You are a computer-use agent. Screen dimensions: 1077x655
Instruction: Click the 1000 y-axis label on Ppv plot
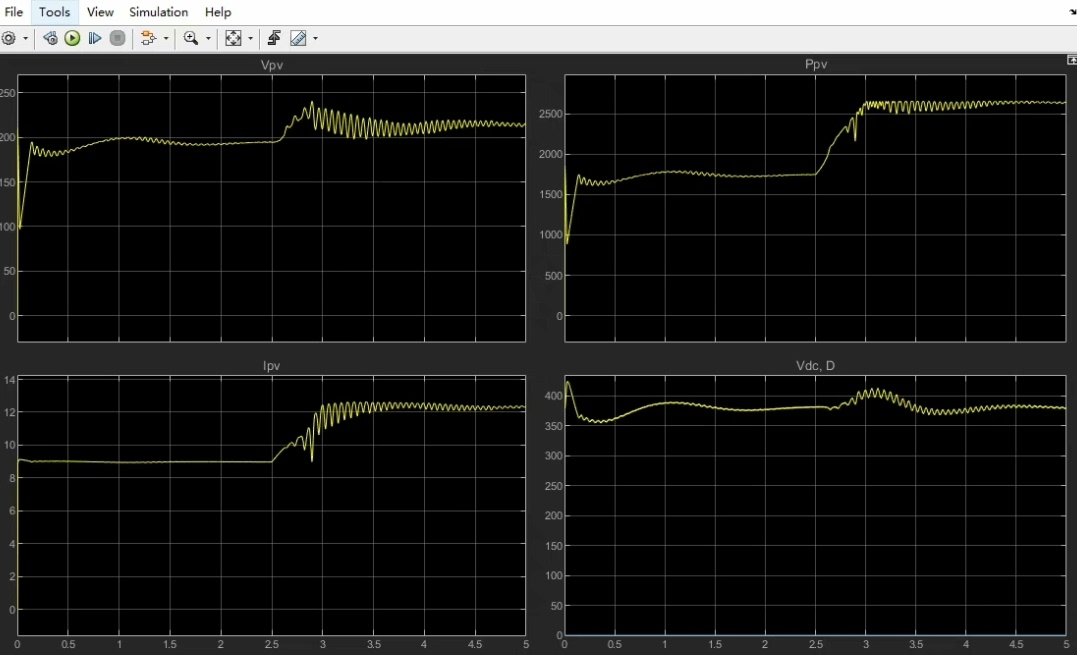coord(551,235)
